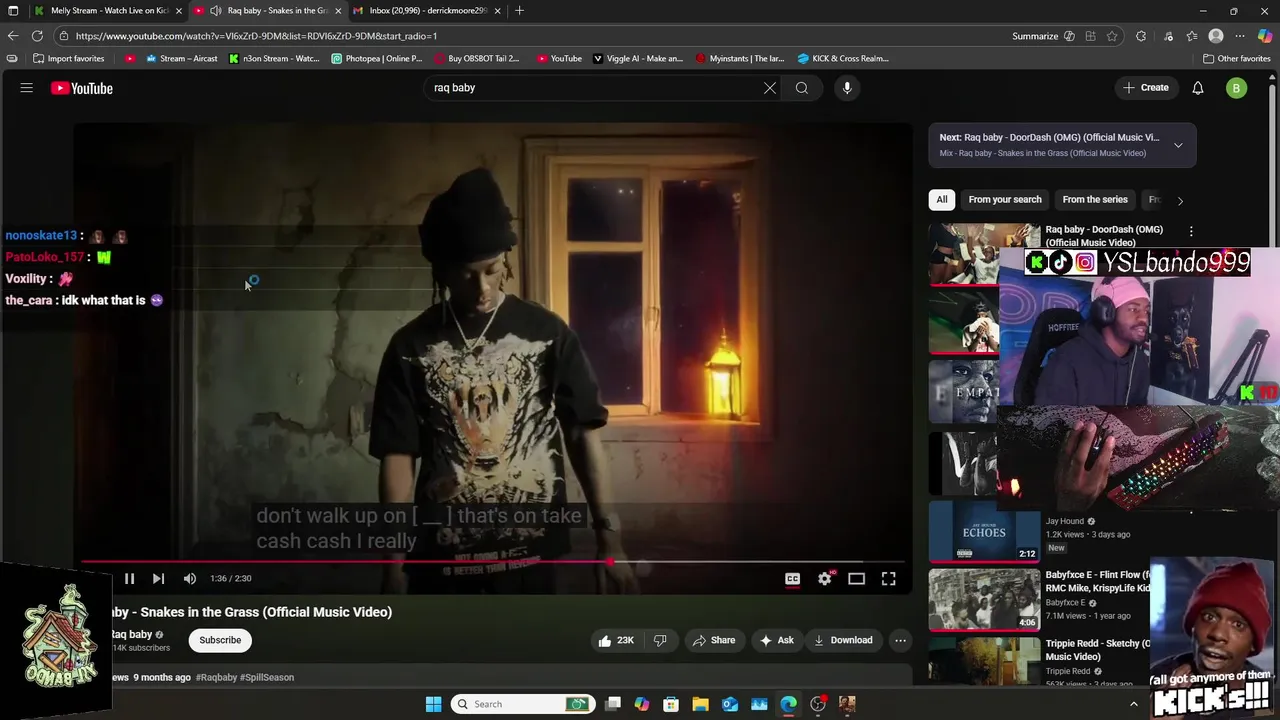Open a new browser tab
This screenshot has width=1280, height=720.
[519, 10]
